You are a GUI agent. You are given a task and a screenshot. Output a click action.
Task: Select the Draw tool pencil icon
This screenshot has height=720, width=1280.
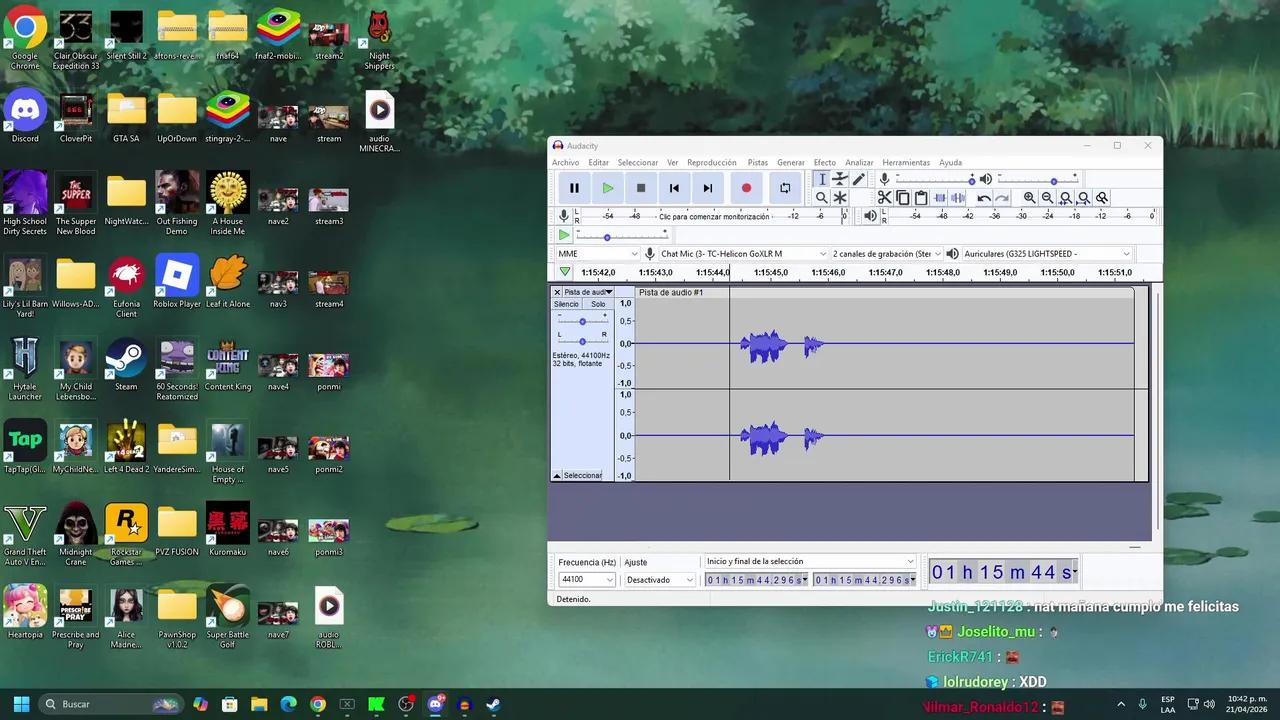858,179
